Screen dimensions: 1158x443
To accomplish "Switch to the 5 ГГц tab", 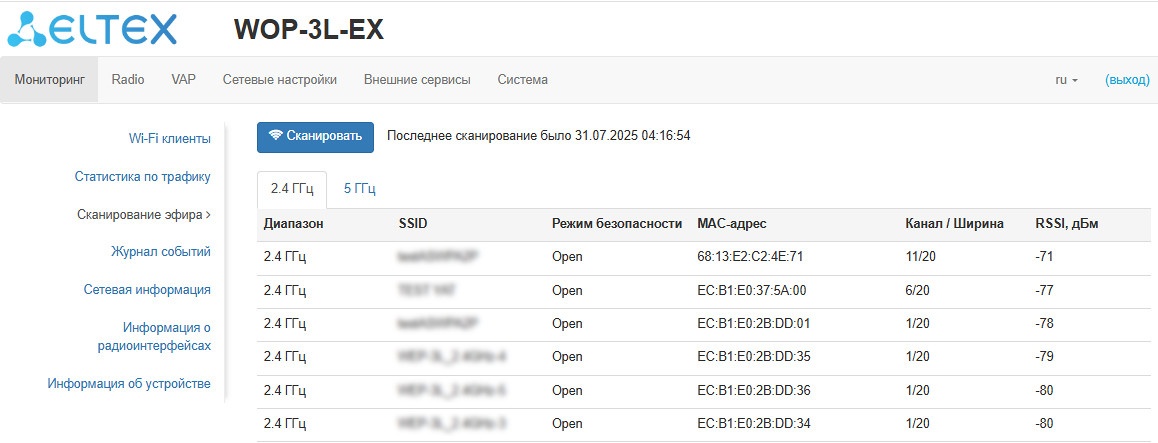I will click(360, 188).
